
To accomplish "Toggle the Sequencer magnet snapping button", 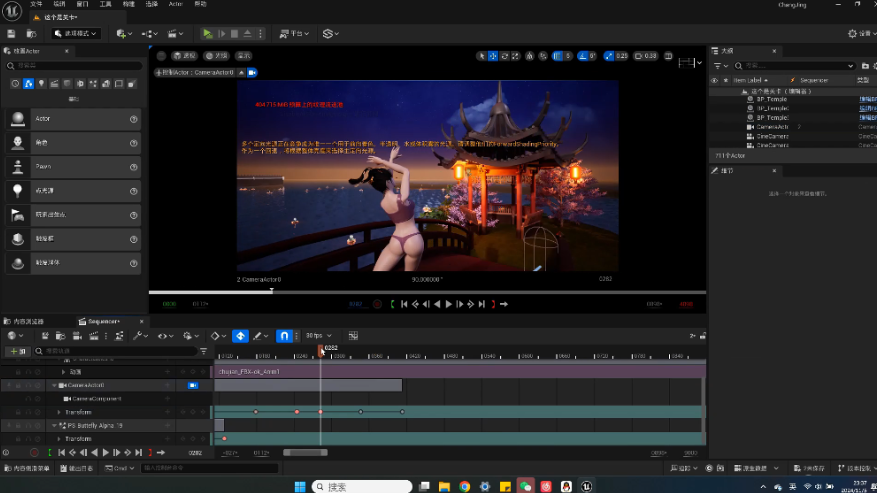I will click(284, 336).
